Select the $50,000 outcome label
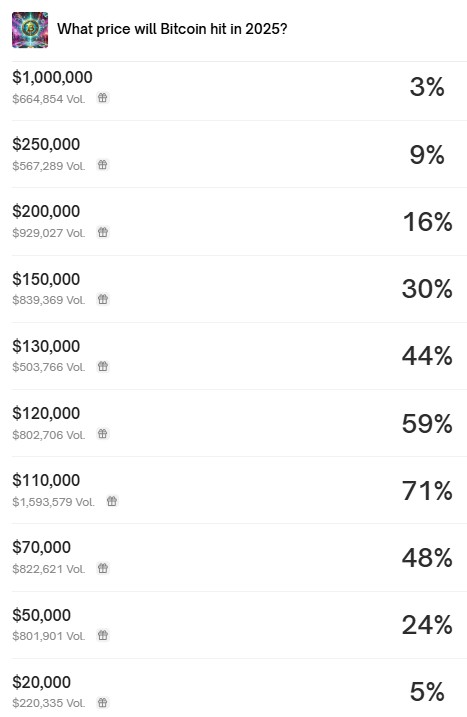 click(x=42, y=615)
